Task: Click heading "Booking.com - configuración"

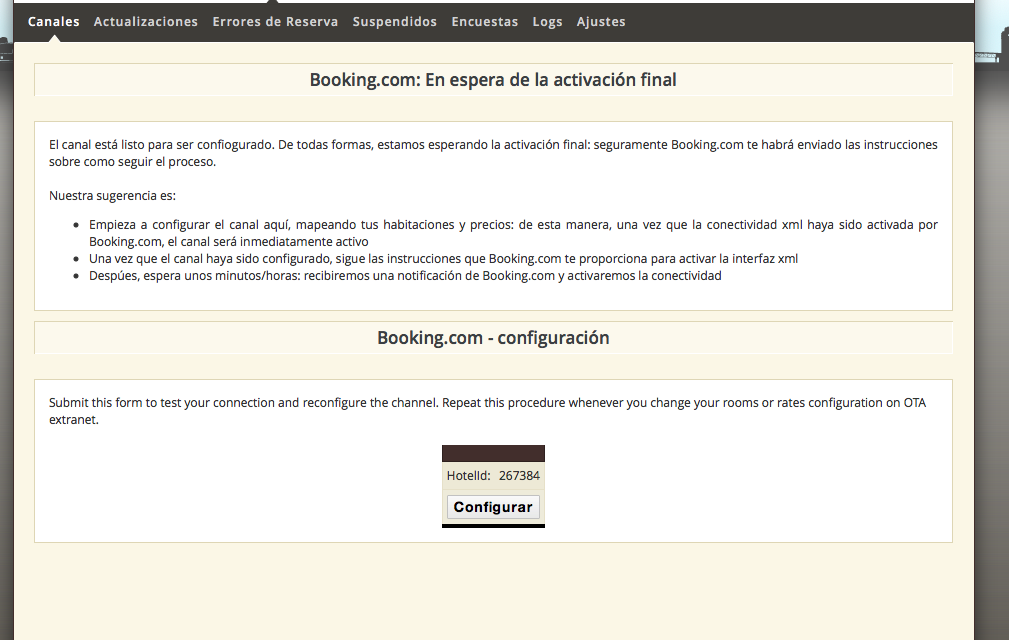Action: tap(493, 338)
